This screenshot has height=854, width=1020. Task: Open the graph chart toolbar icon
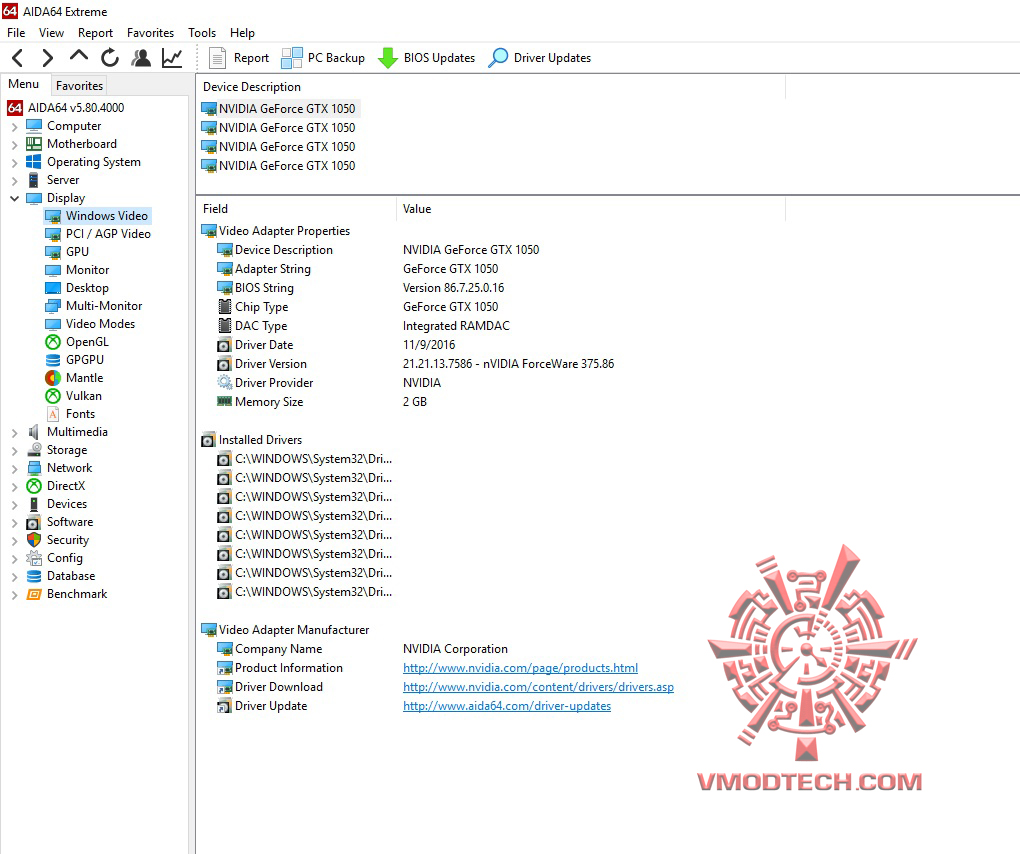pyautogui.click(x=172, y=58)
